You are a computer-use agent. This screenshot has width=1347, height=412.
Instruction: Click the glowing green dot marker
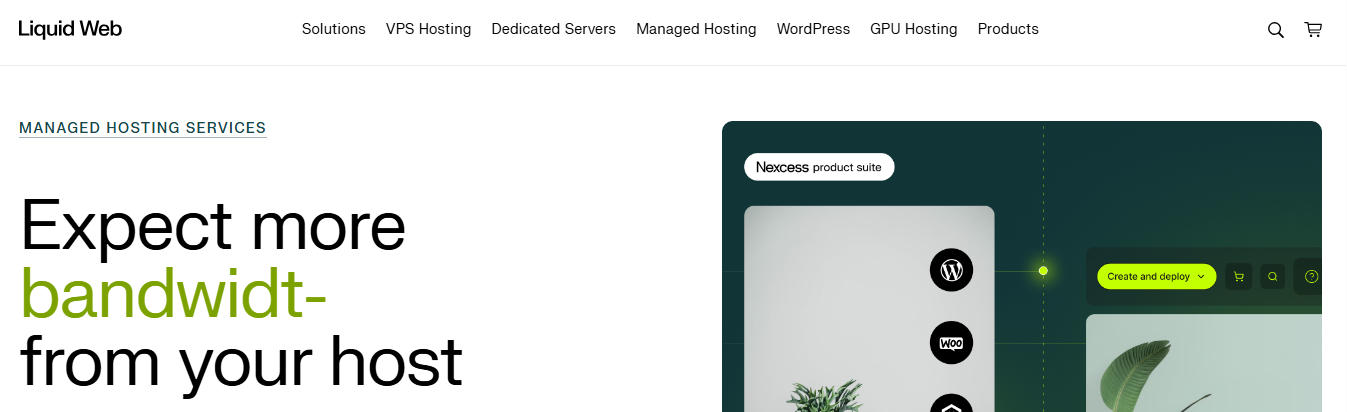pyautogui.click(x=1043, y=271)
